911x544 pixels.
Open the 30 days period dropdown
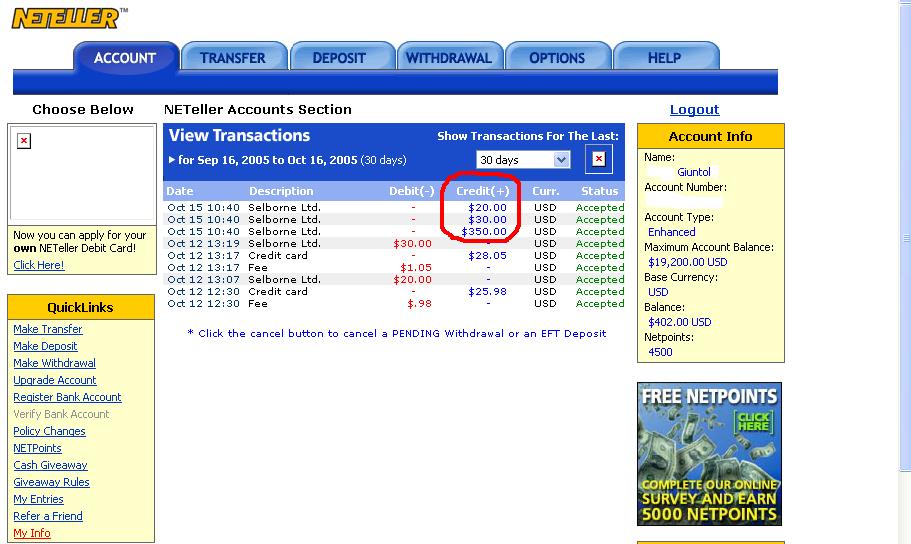[523, 160]
